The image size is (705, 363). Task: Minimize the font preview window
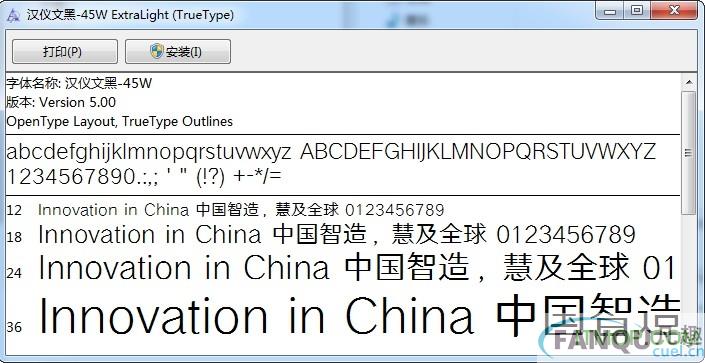pos(610,10)
